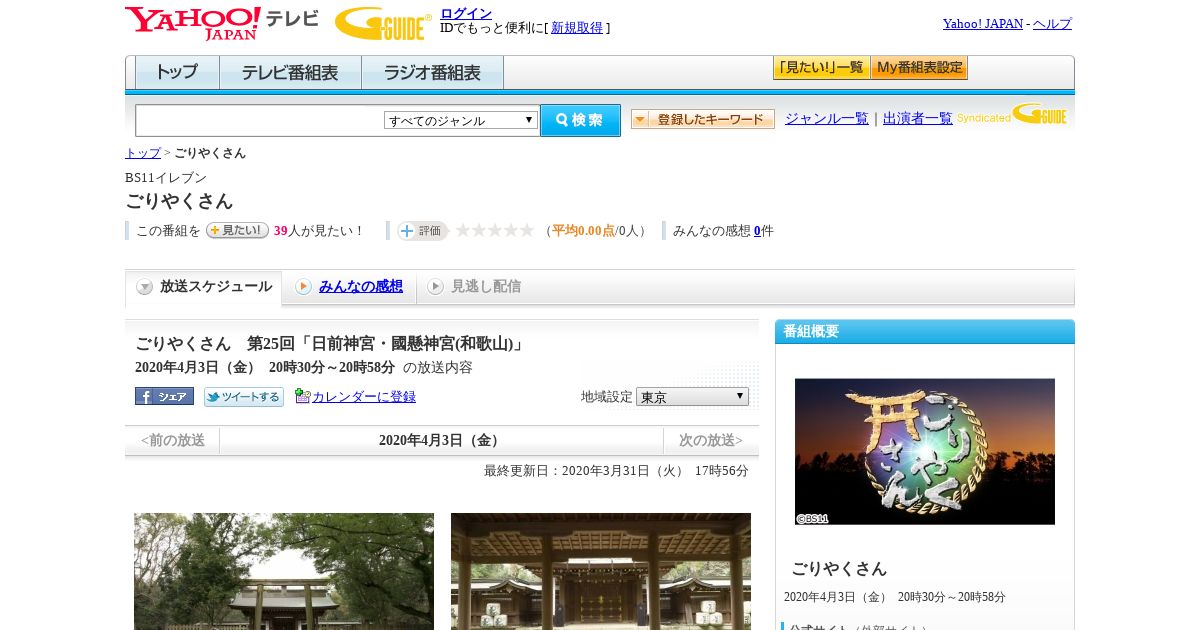Image resolution: width=1200 pixels, height=630 pixels.
Task: Click the 平均0.00点 rating text
Action: tap(583, 231)
